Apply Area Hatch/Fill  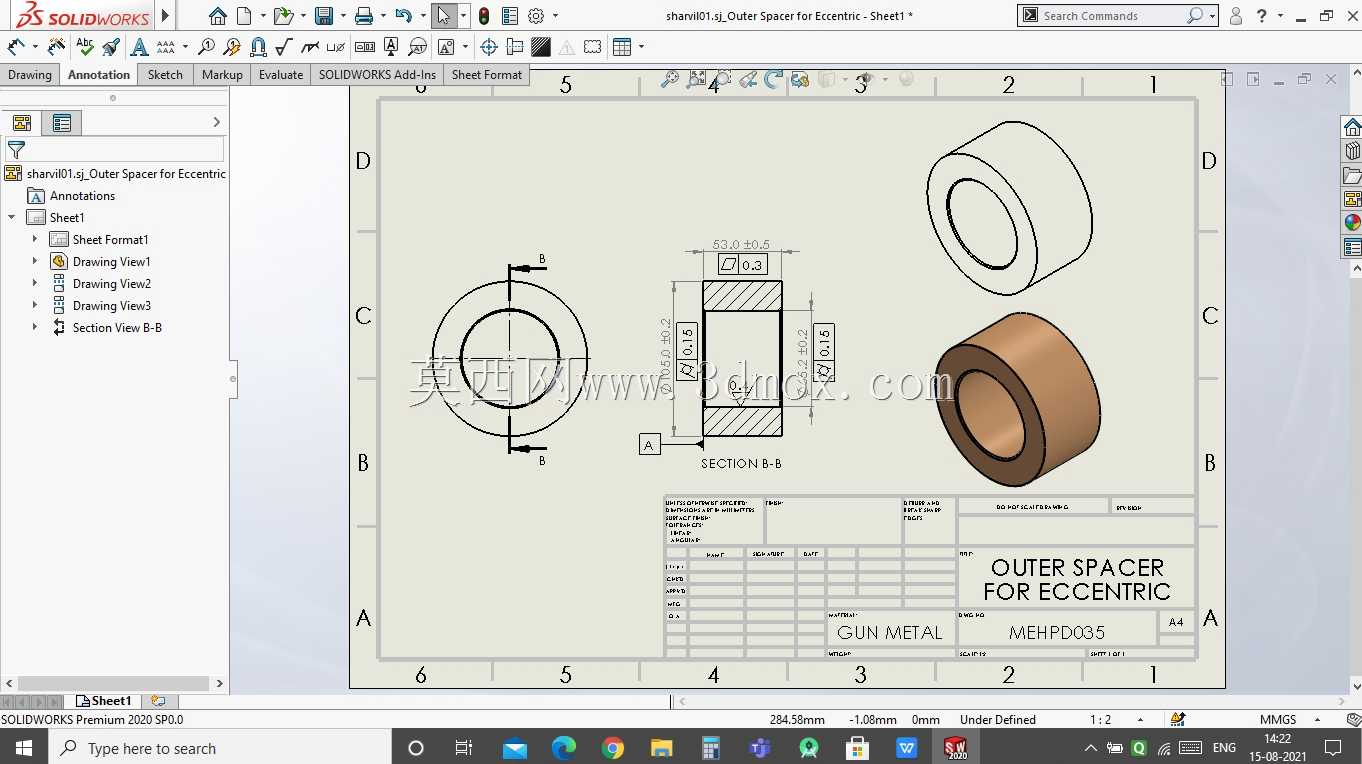541,46
